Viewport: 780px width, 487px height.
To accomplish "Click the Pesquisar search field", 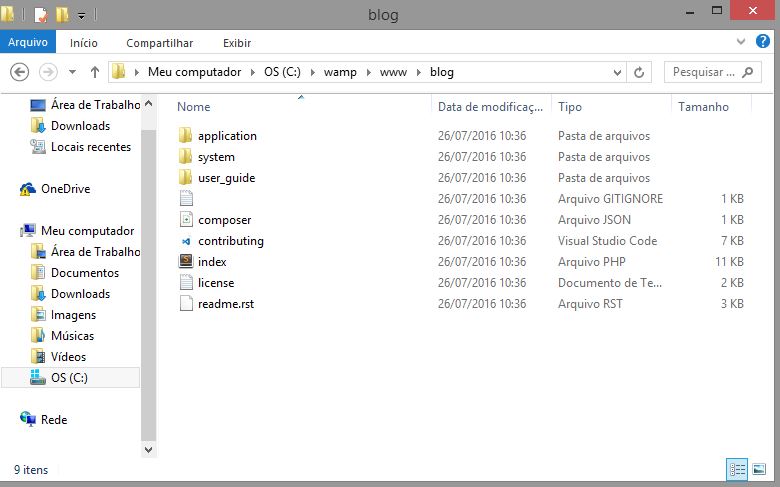I will tap(703, 72).
